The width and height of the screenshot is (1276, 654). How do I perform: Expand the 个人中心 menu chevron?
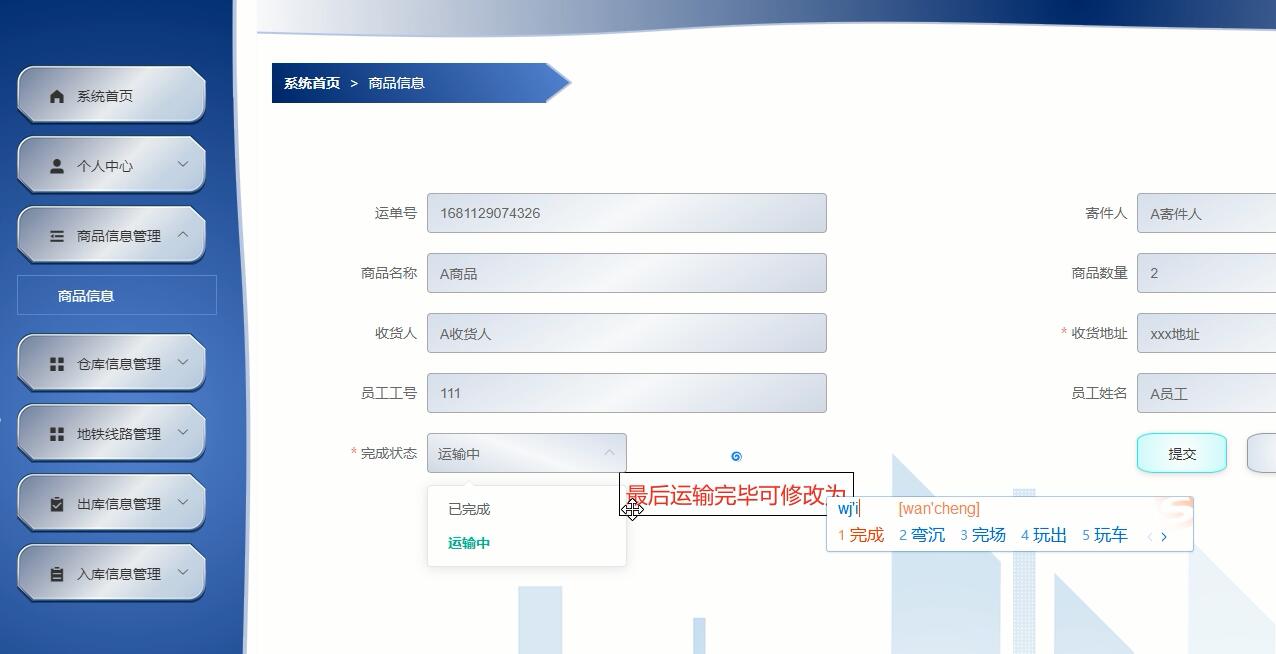(183, 164)
